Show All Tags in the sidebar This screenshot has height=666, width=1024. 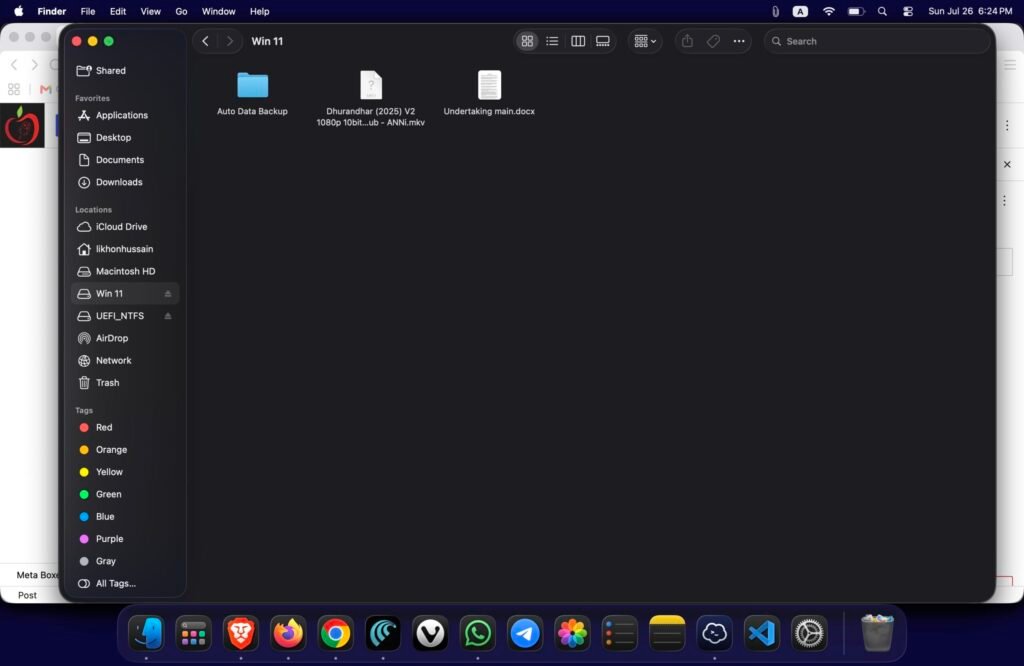point(125,584)
